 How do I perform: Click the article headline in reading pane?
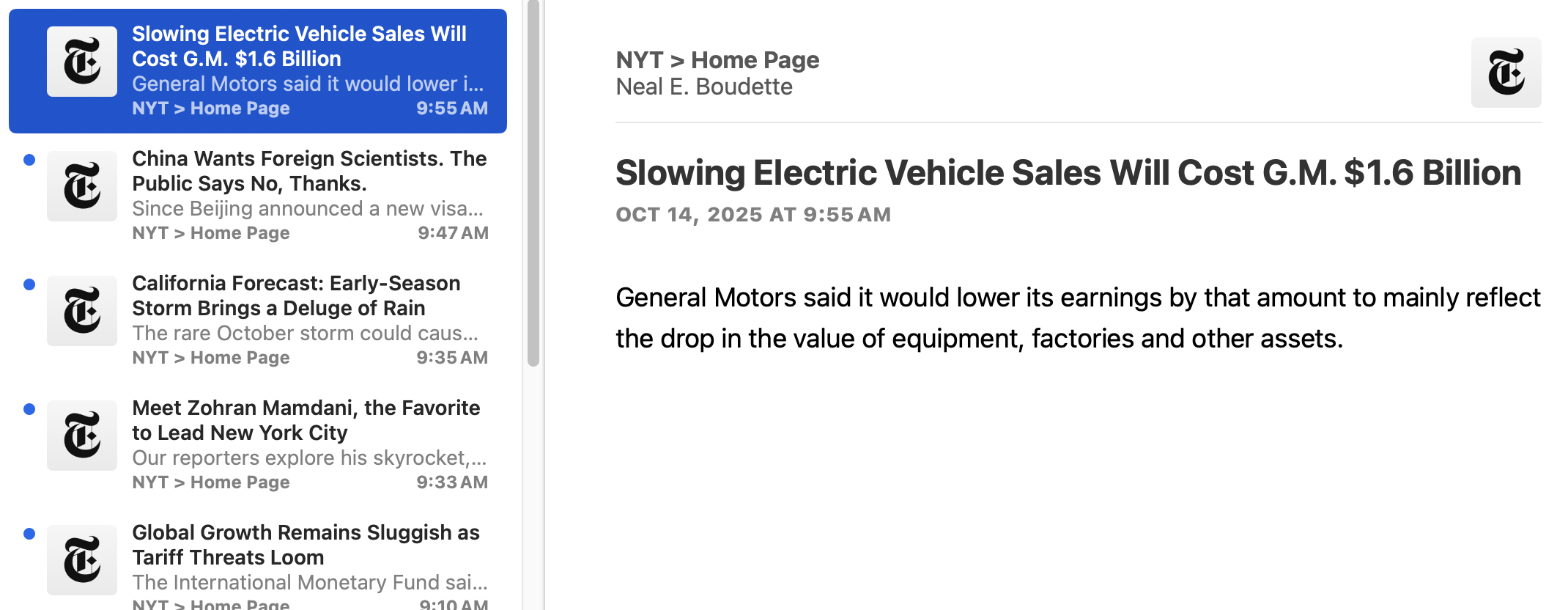1068,173
